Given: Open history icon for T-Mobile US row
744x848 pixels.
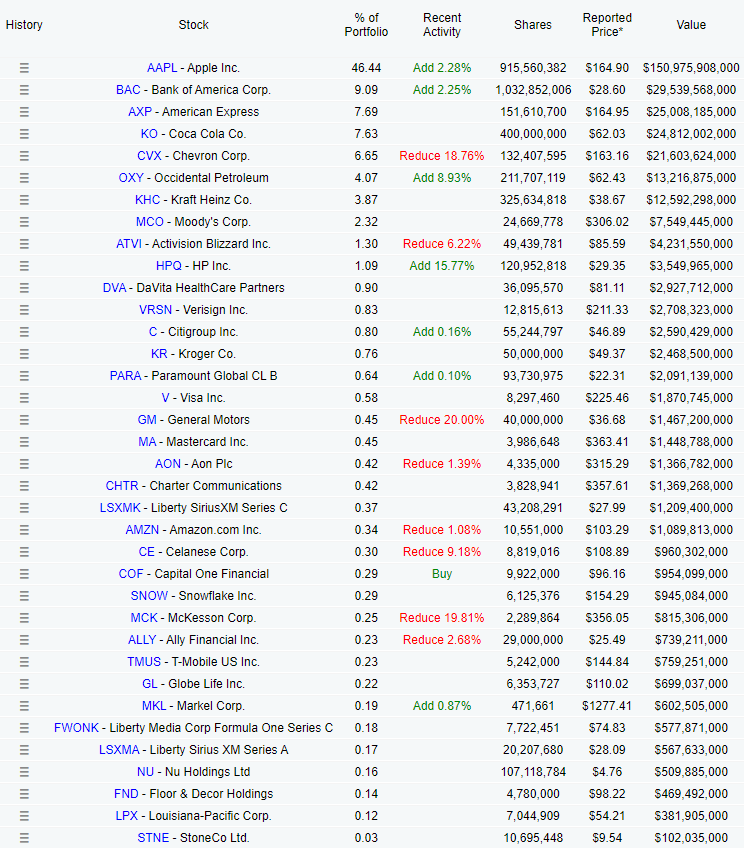Looking at the screenshot, I should click(24, 662).
